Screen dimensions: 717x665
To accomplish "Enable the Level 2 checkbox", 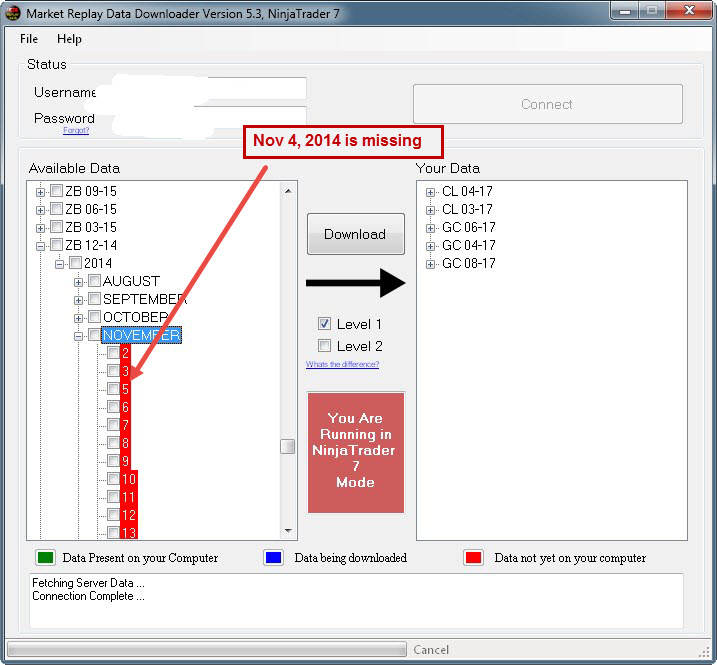I will coord(324,345).
